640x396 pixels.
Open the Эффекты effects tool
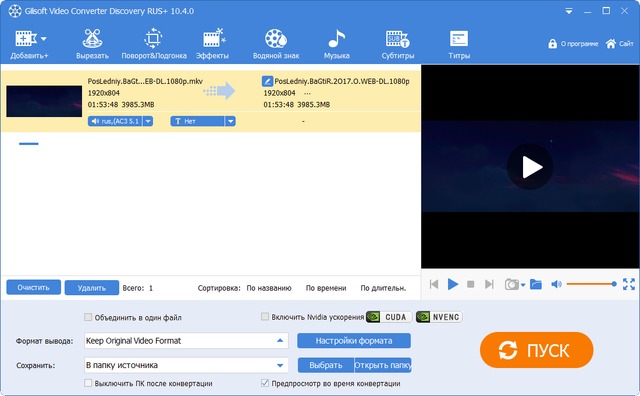click(x=212, y=44)
